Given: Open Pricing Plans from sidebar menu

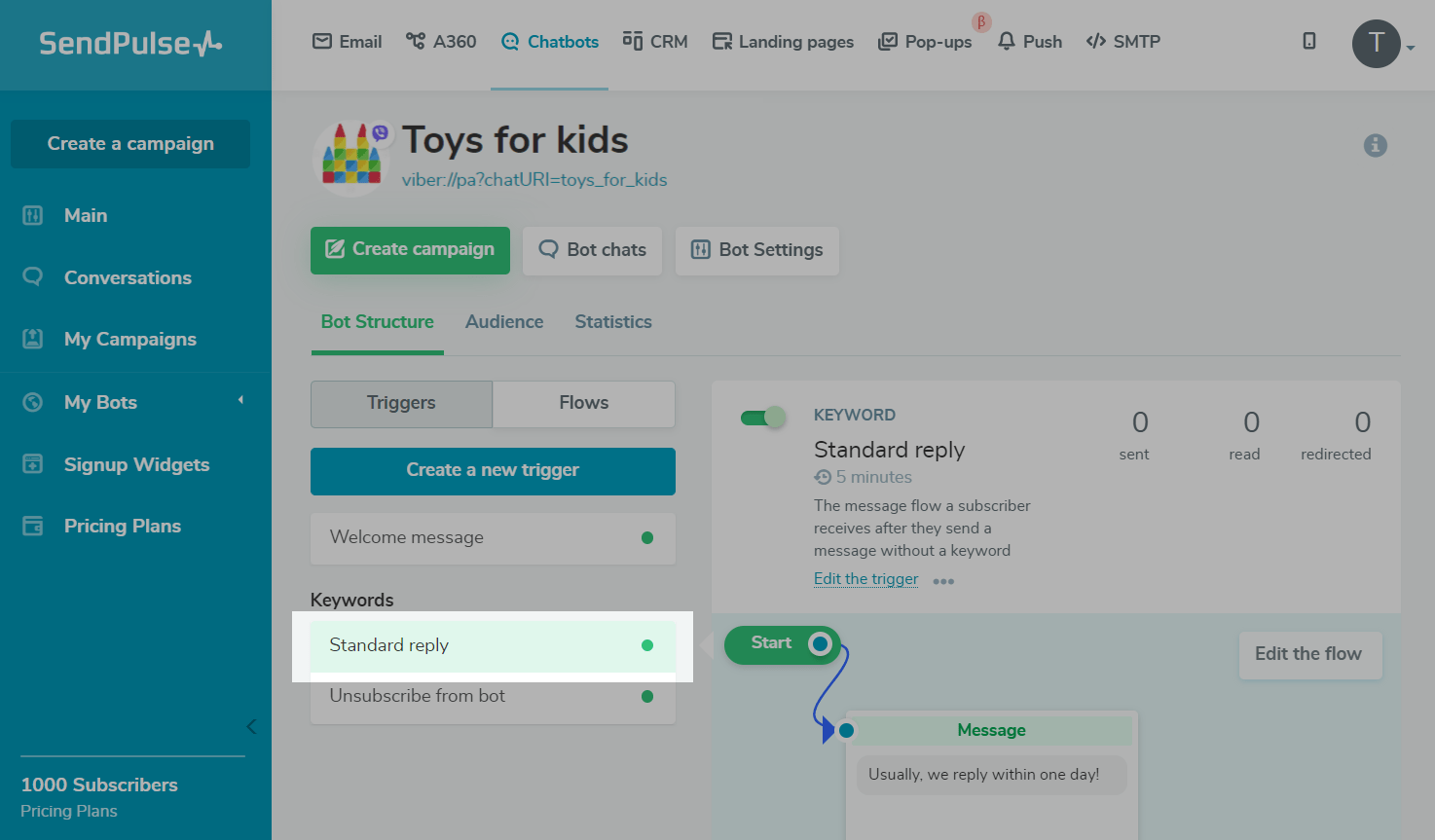Looking at the screenshot, I should [122, 526].
